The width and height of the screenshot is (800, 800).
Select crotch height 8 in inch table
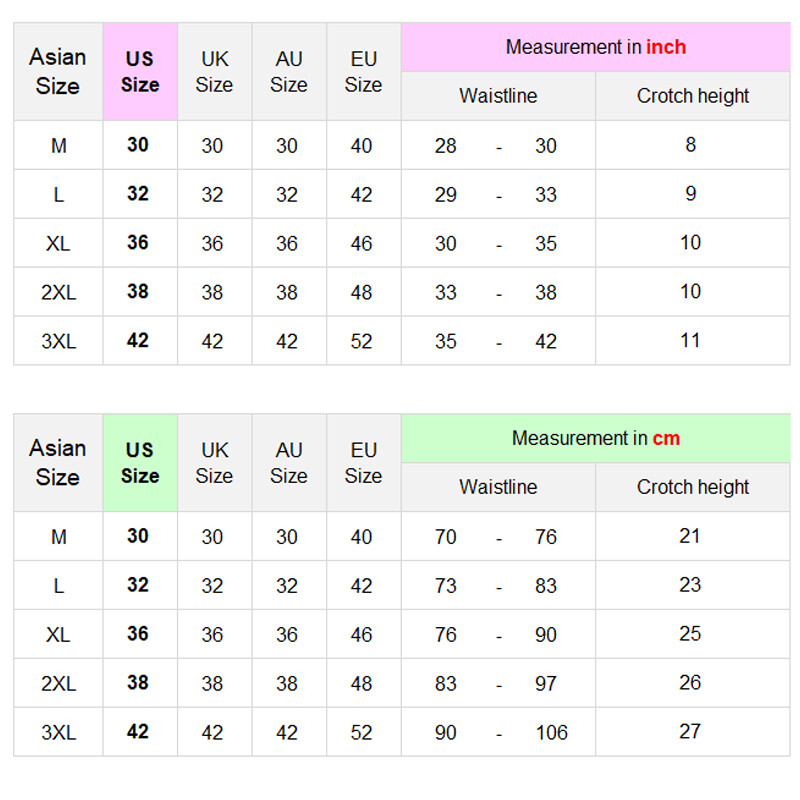point(690,145)
